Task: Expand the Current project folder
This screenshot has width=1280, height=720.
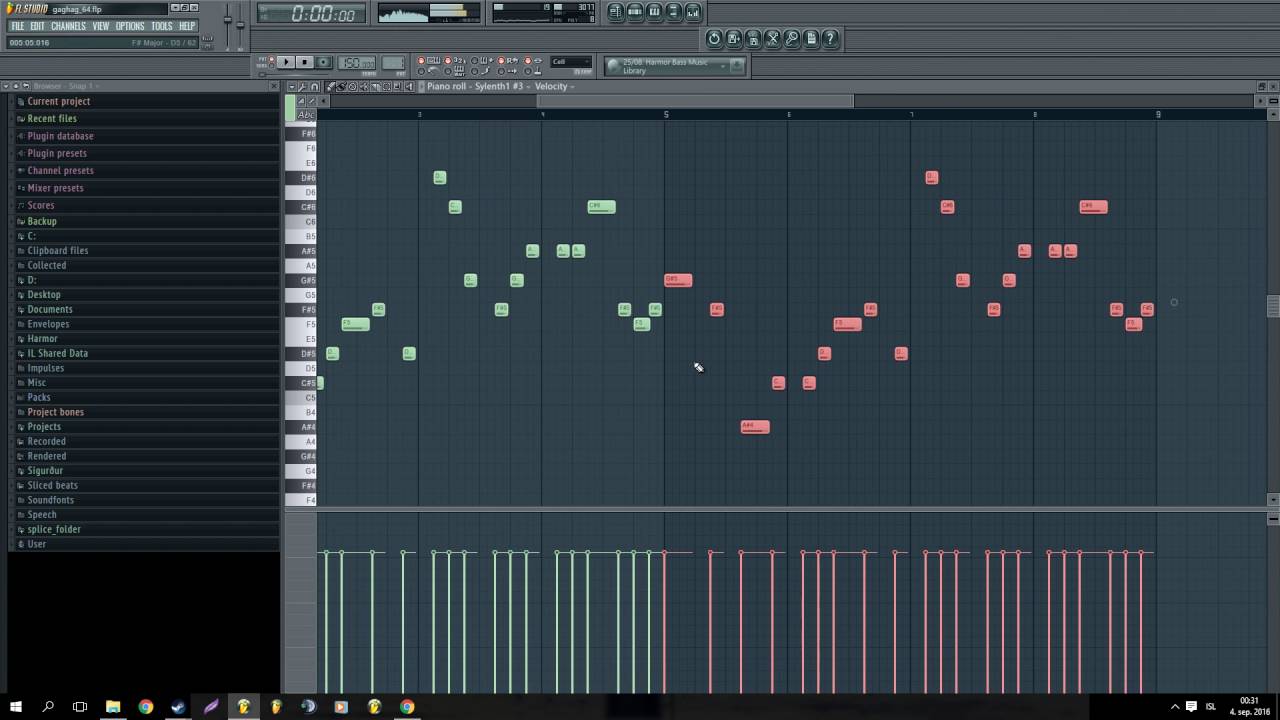Action: click(x=59, y=101)
